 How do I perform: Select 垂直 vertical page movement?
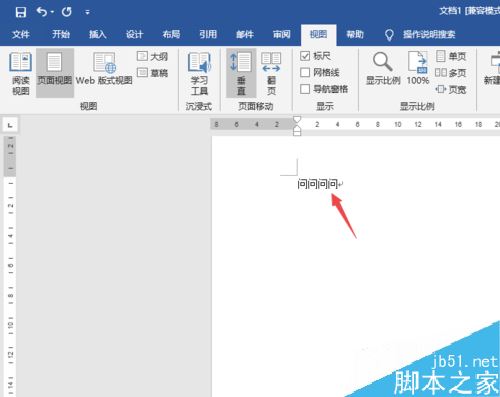tap(241, 73)
